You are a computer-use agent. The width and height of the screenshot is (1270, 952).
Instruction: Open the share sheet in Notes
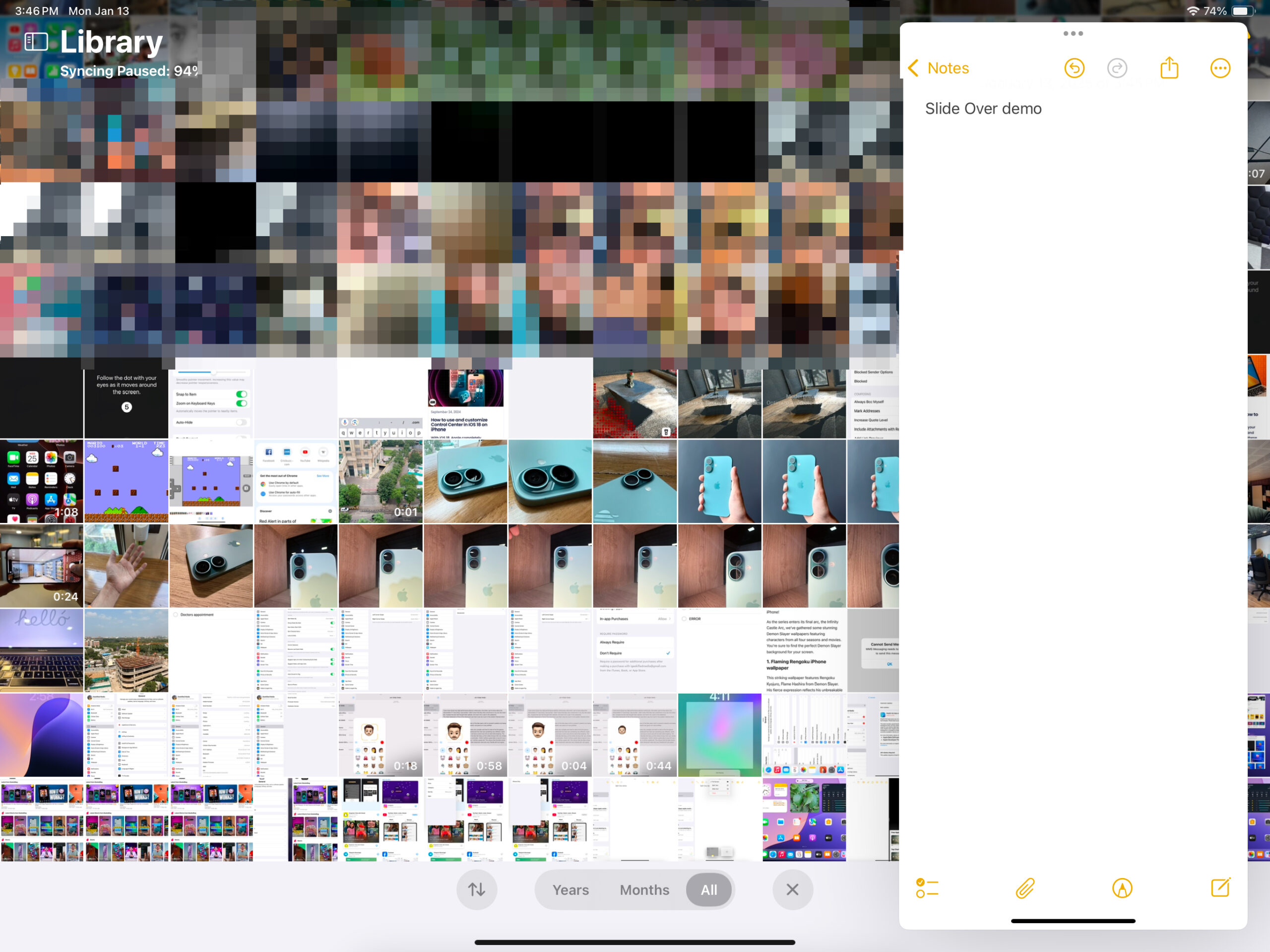[1169, 68]
